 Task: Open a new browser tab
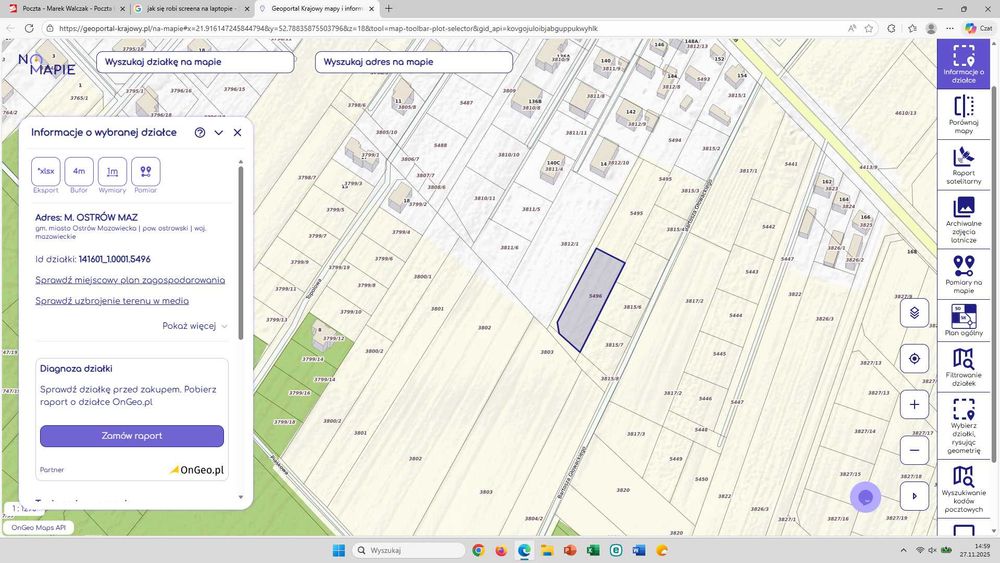388,9
